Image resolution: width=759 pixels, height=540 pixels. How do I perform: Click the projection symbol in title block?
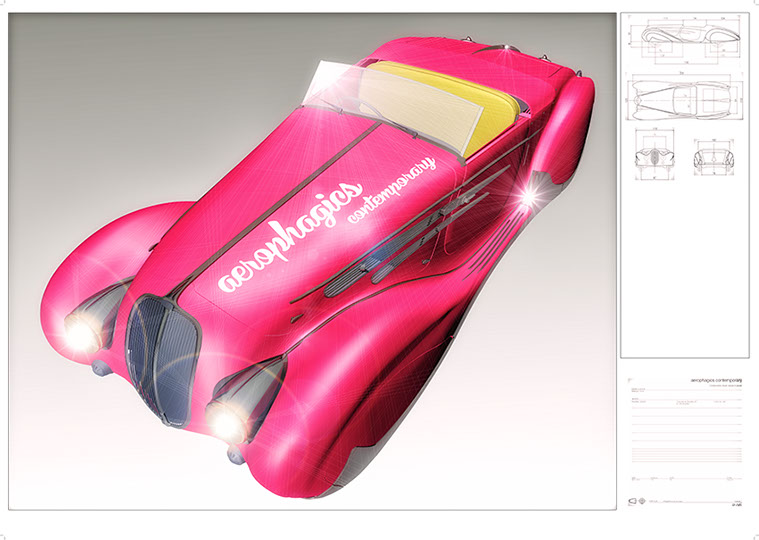tap(632, 500)
